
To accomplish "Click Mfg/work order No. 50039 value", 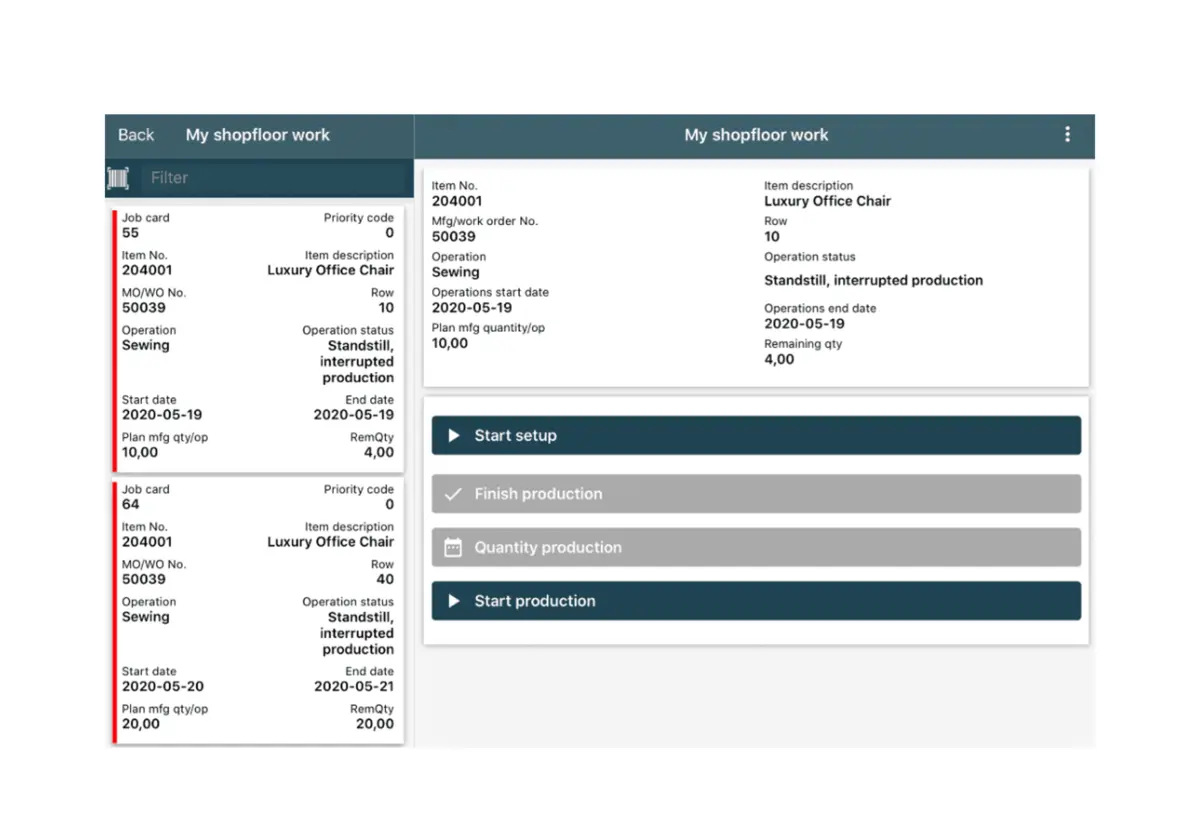I will [452, 236].
